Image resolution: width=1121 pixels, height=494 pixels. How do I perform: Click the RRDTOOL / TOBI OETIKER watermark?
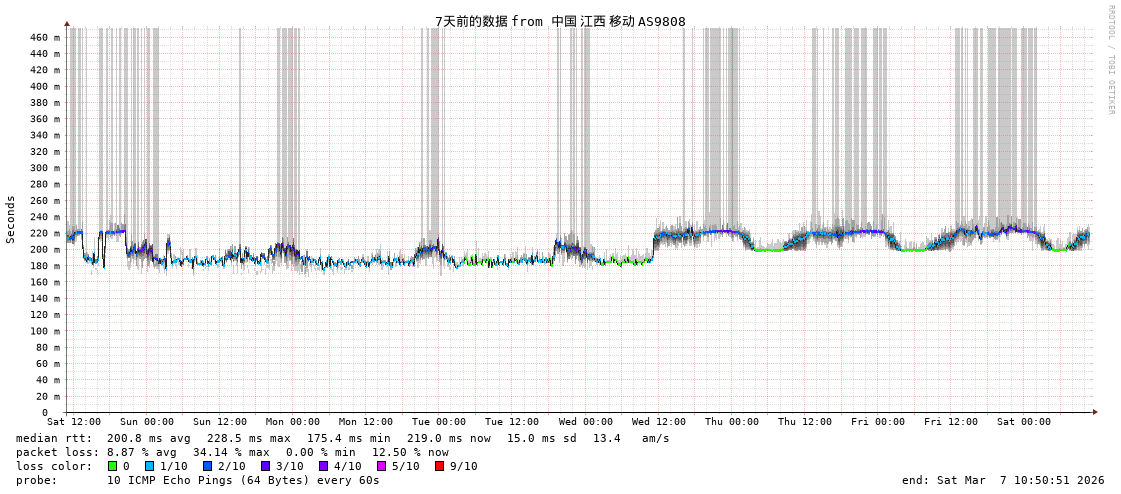(x=1110, y=60)
